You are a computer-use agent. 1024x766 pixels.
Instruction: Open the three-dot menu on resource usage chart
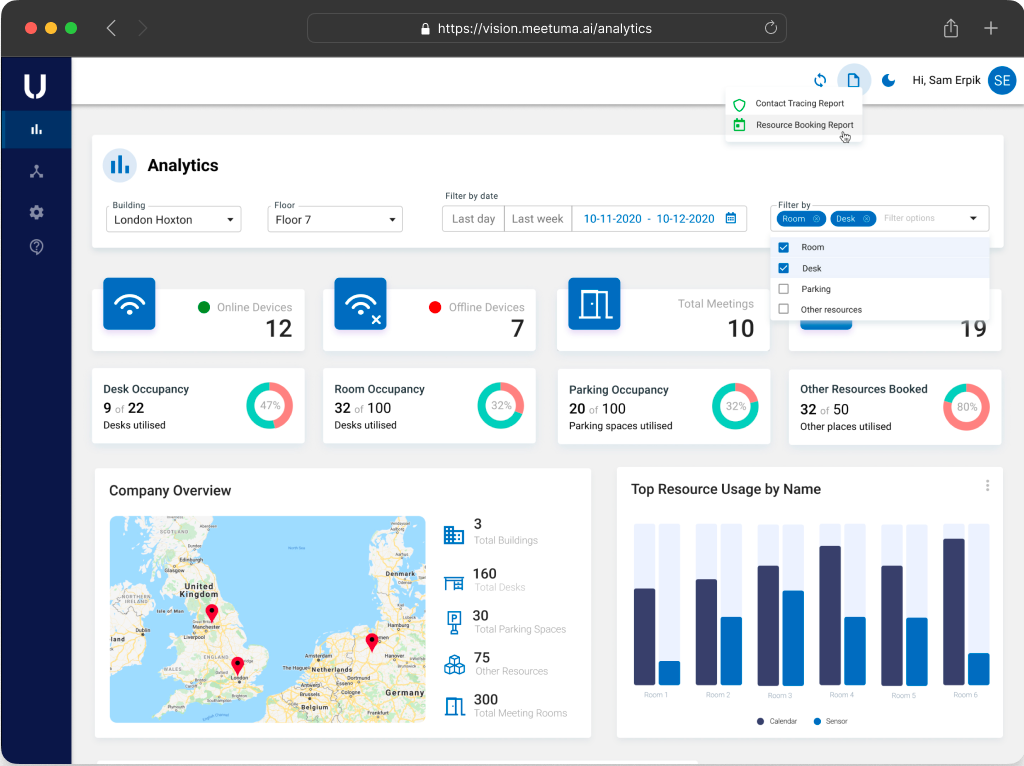pos(987,485)
